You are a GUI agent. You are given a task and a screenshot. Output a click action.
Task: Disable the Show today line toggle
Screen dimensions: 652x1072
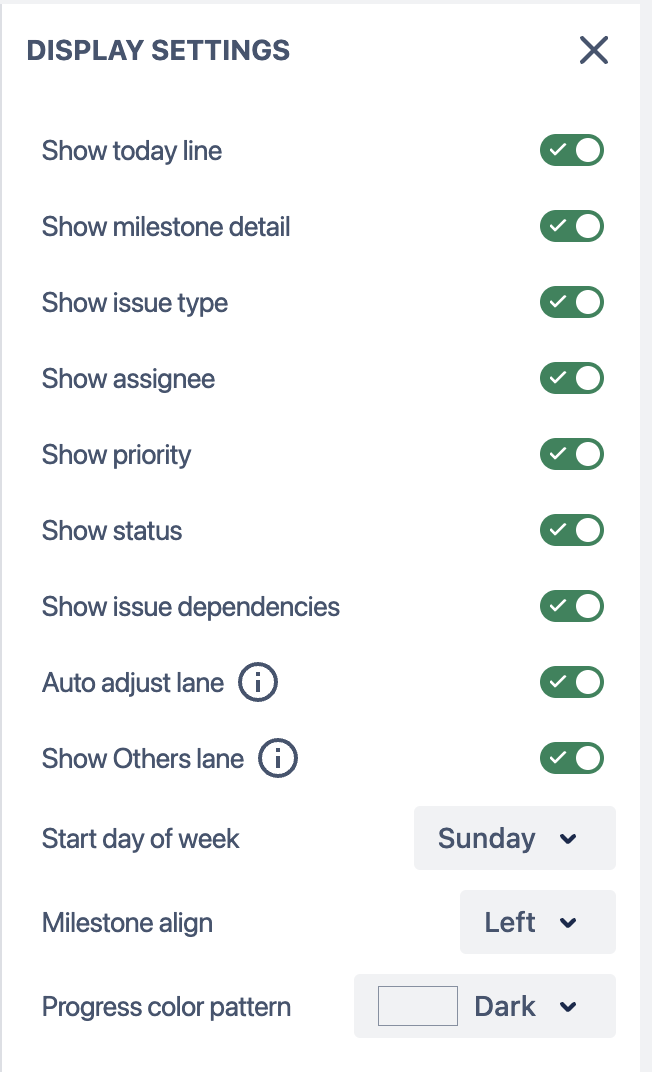[x=572, y=150]
